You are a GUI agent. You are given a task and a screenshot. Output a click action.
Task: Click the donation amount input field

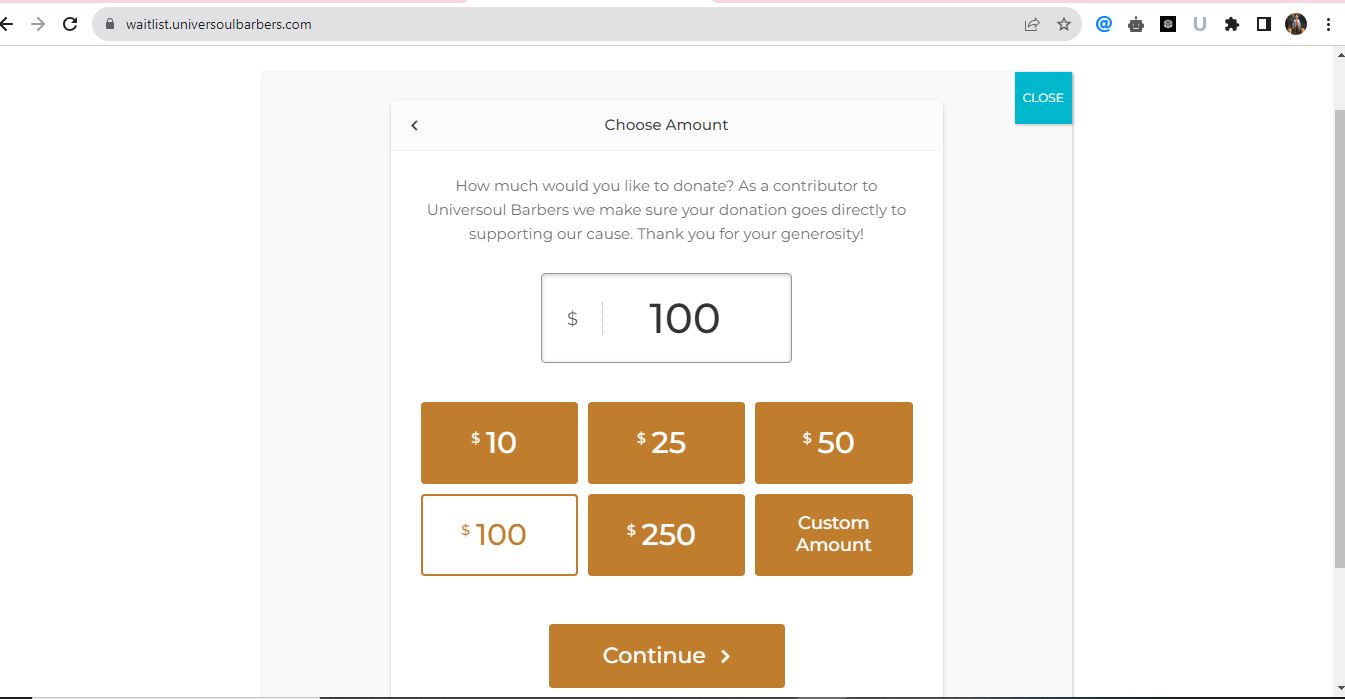click(684, 318)
